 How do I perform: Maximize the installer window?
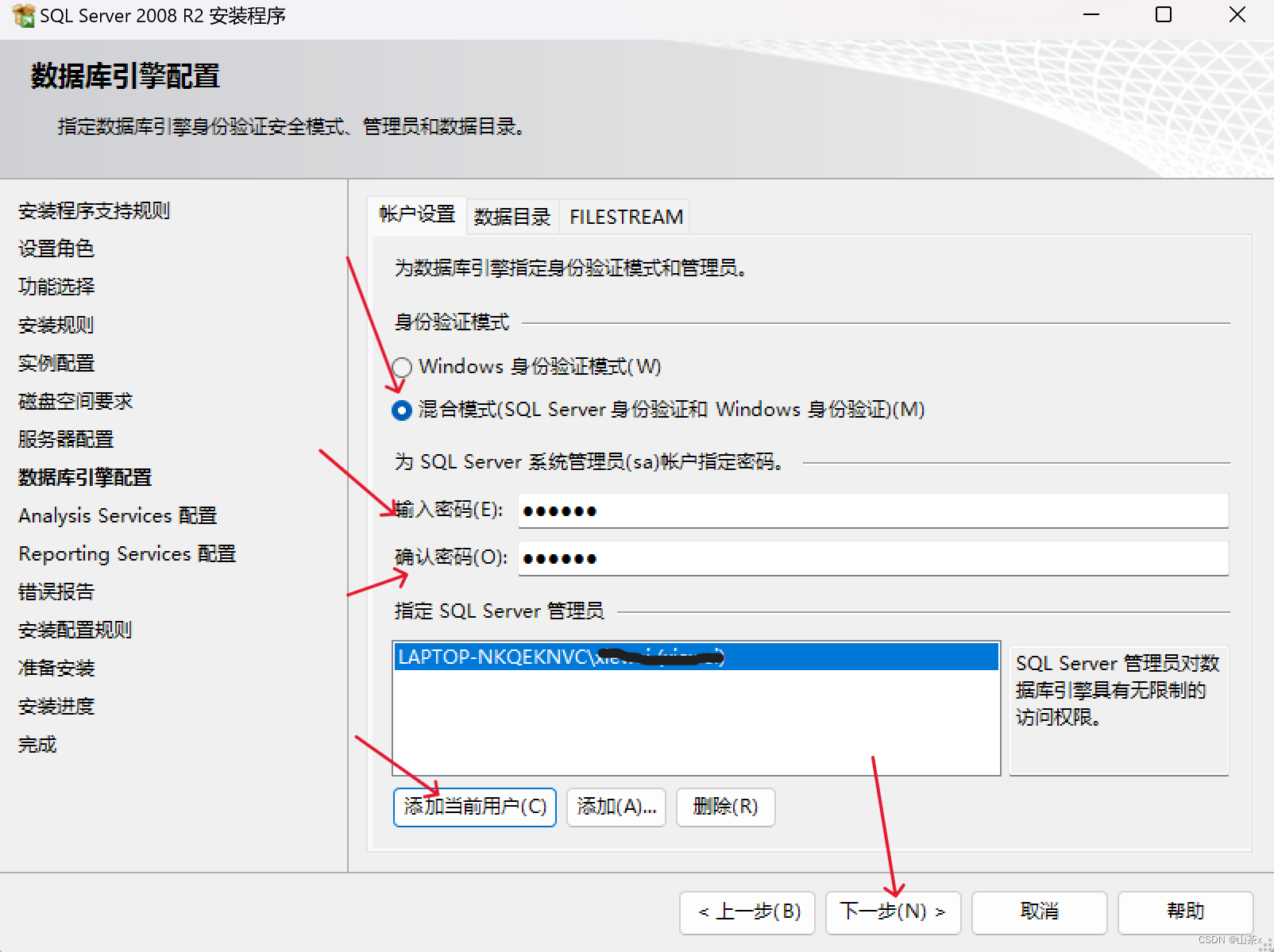point(1164,15)
